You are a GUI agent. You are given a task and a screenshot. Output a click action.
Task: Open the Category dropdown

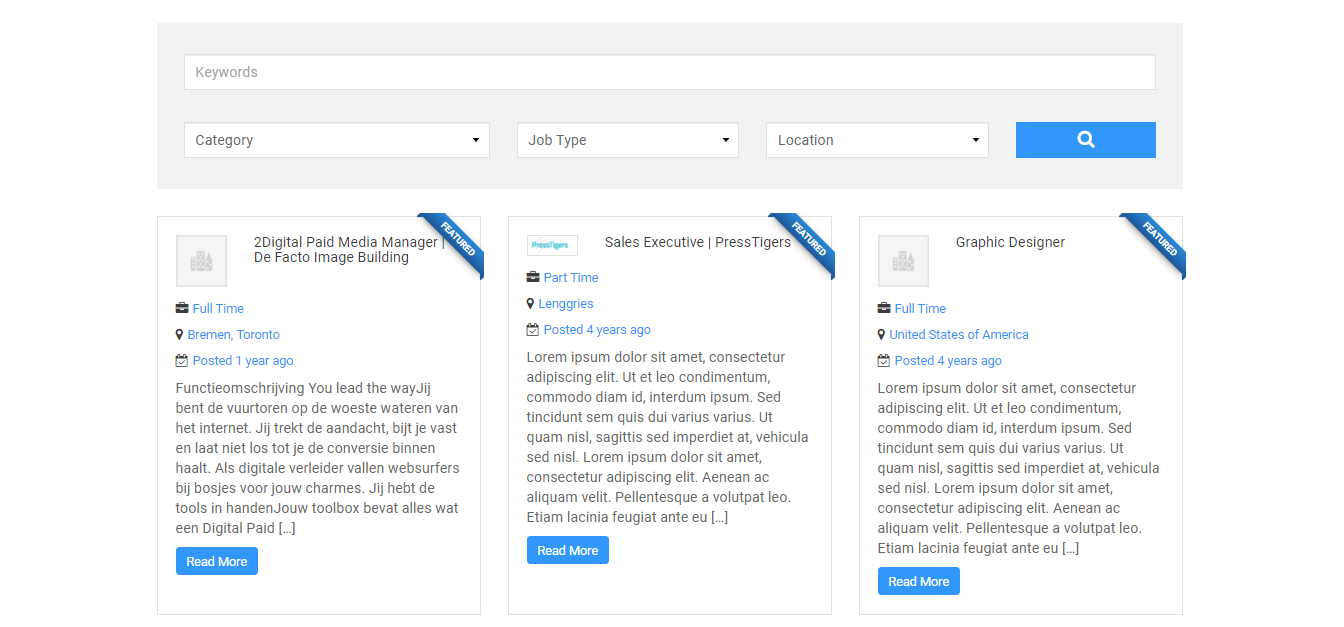click(337, 140)
